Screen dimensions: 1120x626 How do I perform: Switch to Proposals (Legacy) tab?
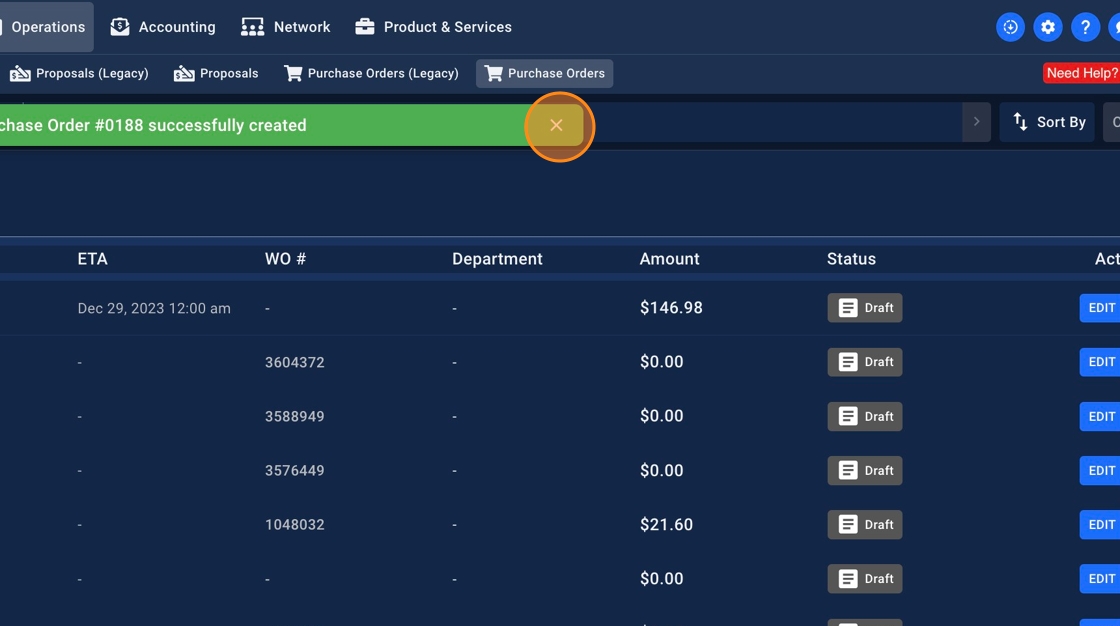coord(79,74)
